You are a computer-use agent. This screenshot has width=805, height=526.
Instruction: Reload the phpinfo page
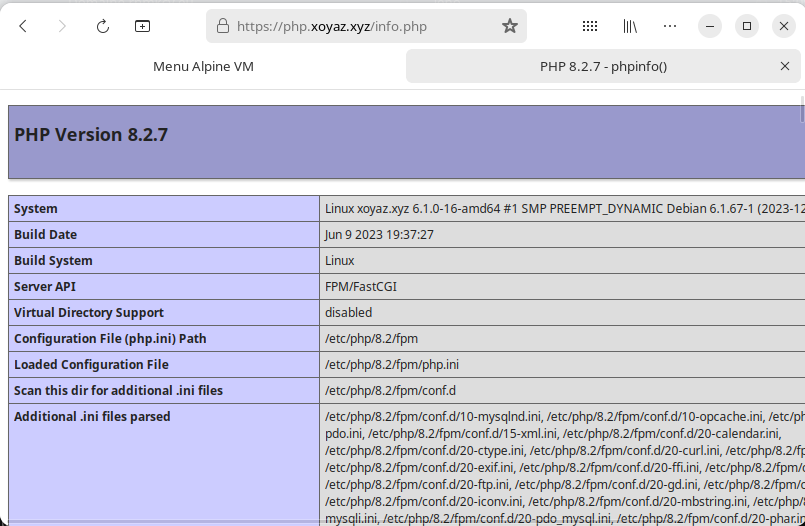102,26
